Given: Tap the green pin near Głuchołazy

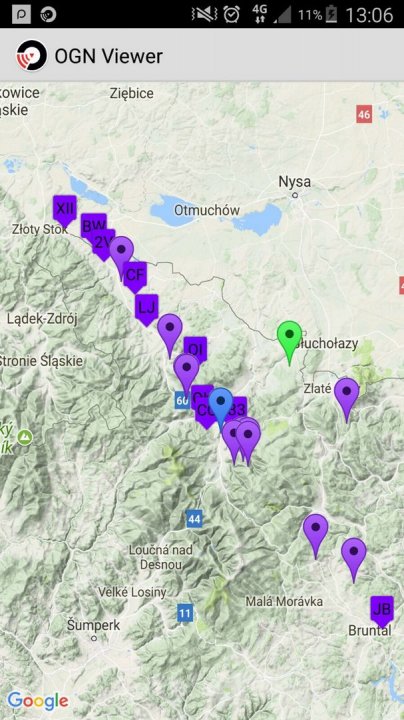Looking at the screenshot, I should [289, 342].
